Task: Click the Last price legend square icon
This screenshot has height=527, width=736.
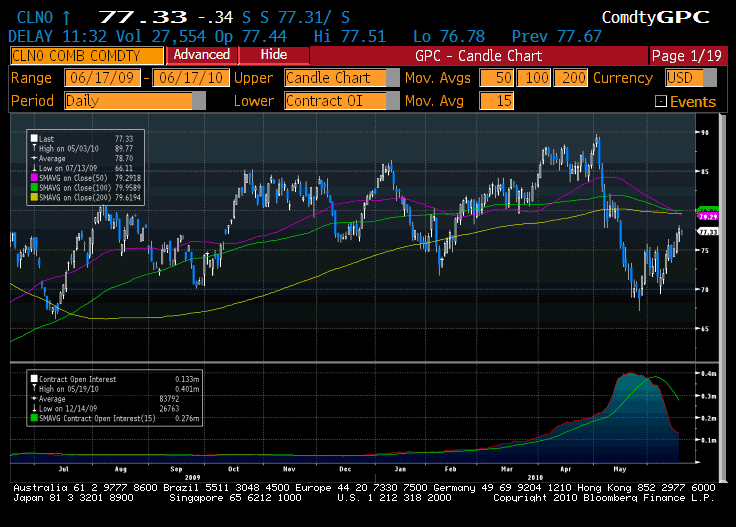Action: [x=34, y=139]
